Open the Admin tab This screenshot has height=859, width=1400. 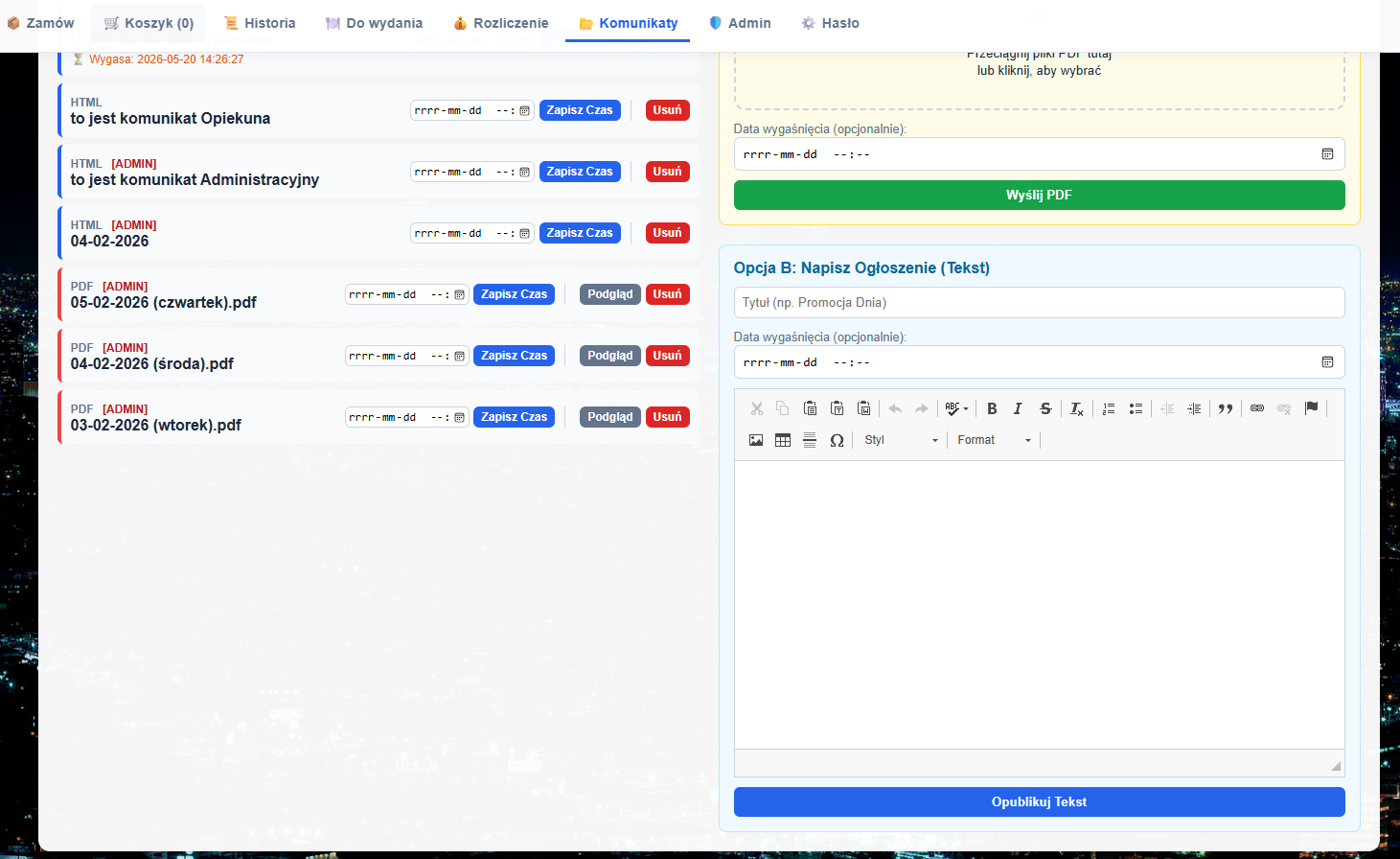pyautogui.click(x=740, y=23)
